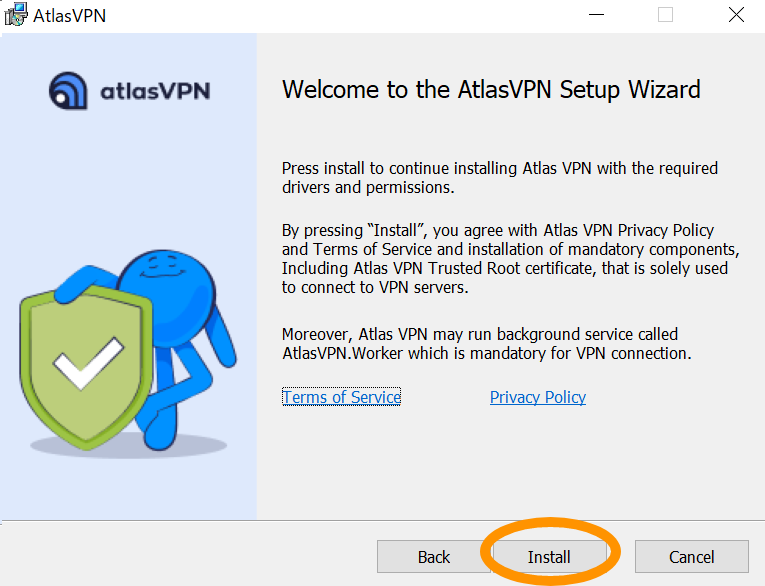Click the text 'Press install to continue installing'

[x=399, y=168]
